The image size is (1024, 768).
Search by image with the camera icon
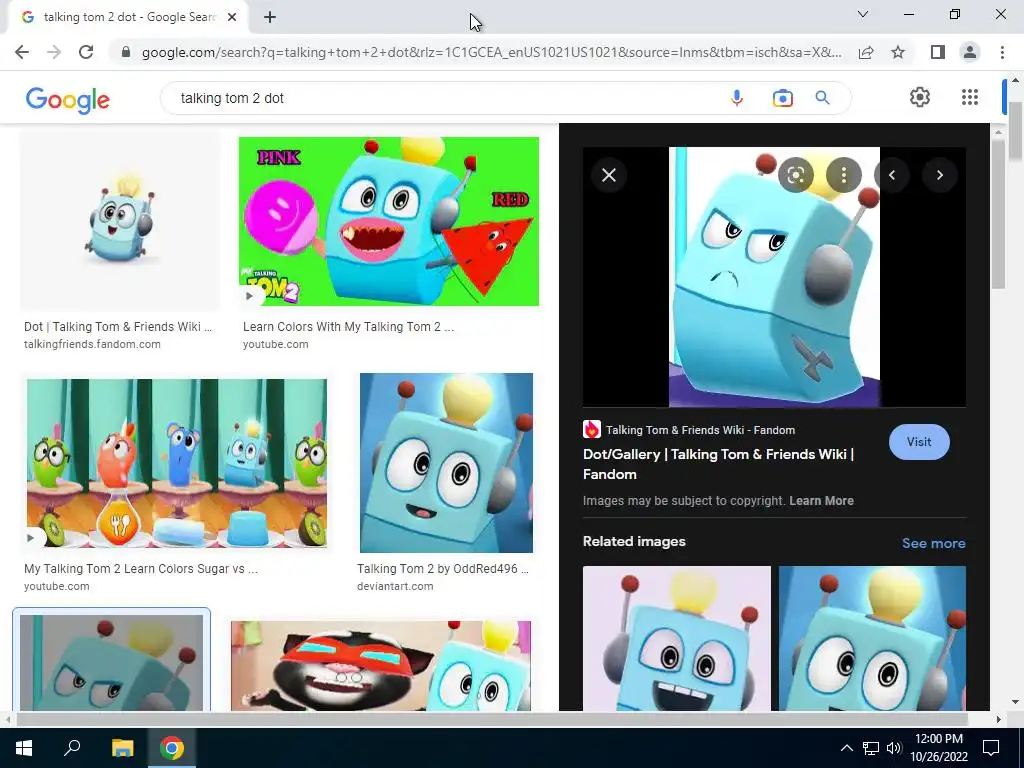(782, 98)
